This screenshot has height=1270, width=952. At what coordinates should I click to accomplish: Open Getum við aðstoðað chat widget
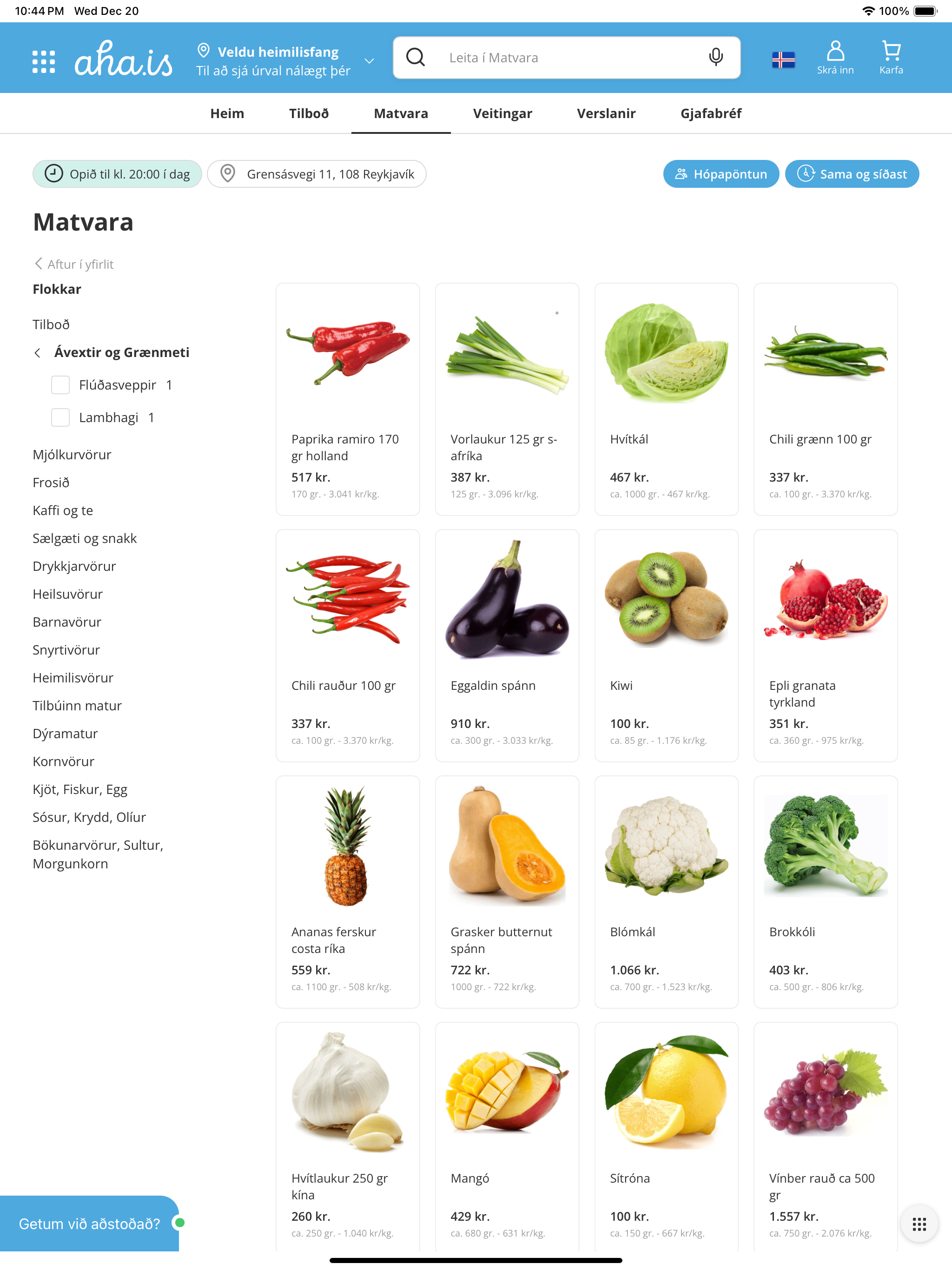[90, 1224]
